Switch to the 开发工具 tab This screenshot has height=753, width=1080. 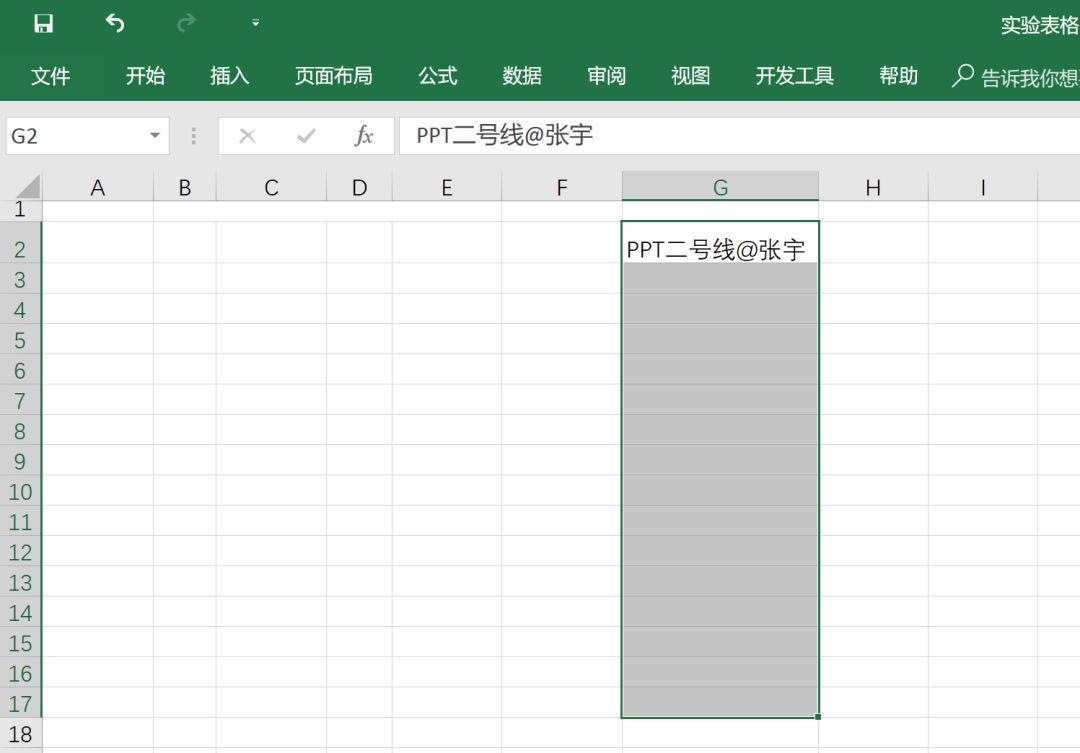(794, 76)
